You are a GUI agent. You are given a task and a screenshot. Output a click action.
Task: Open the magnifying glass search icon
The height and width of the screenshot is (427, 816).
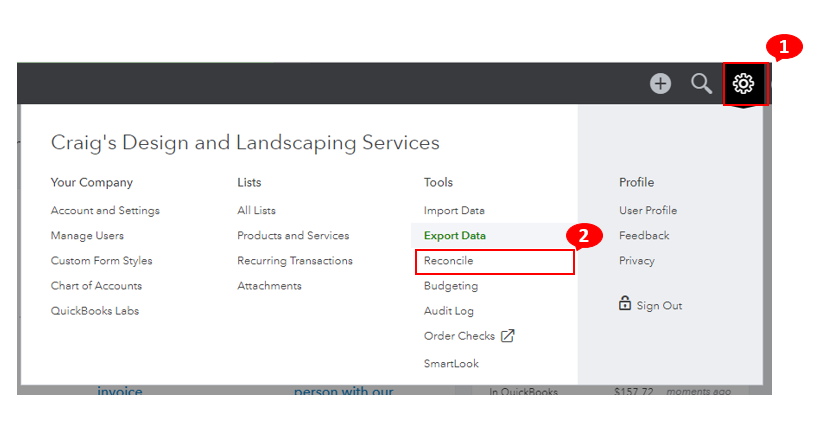(701, 84)
